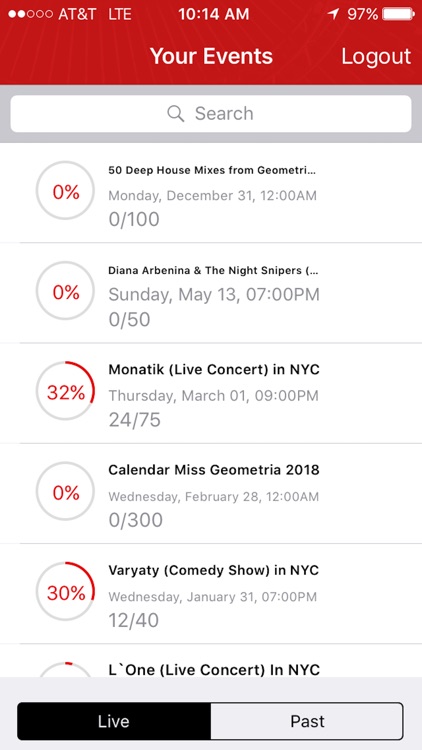Click the search magnifying glass icon
The width and height of the screenshot is (422, 750).
pyautogui.click(x=176, y=114)
